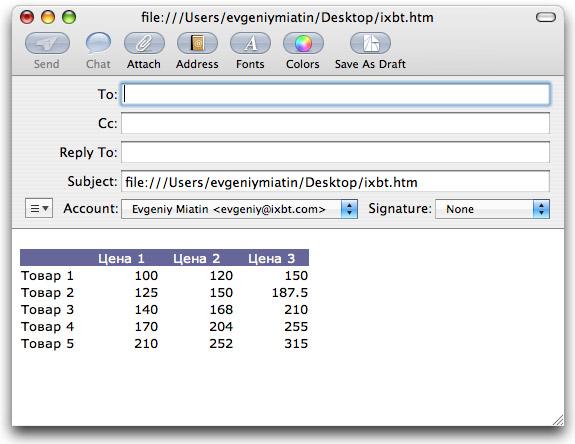Image resolution: width=575 pixels, height=444 pixels.
Task: Click into the Cc field
Action: [x=336, y=123]
